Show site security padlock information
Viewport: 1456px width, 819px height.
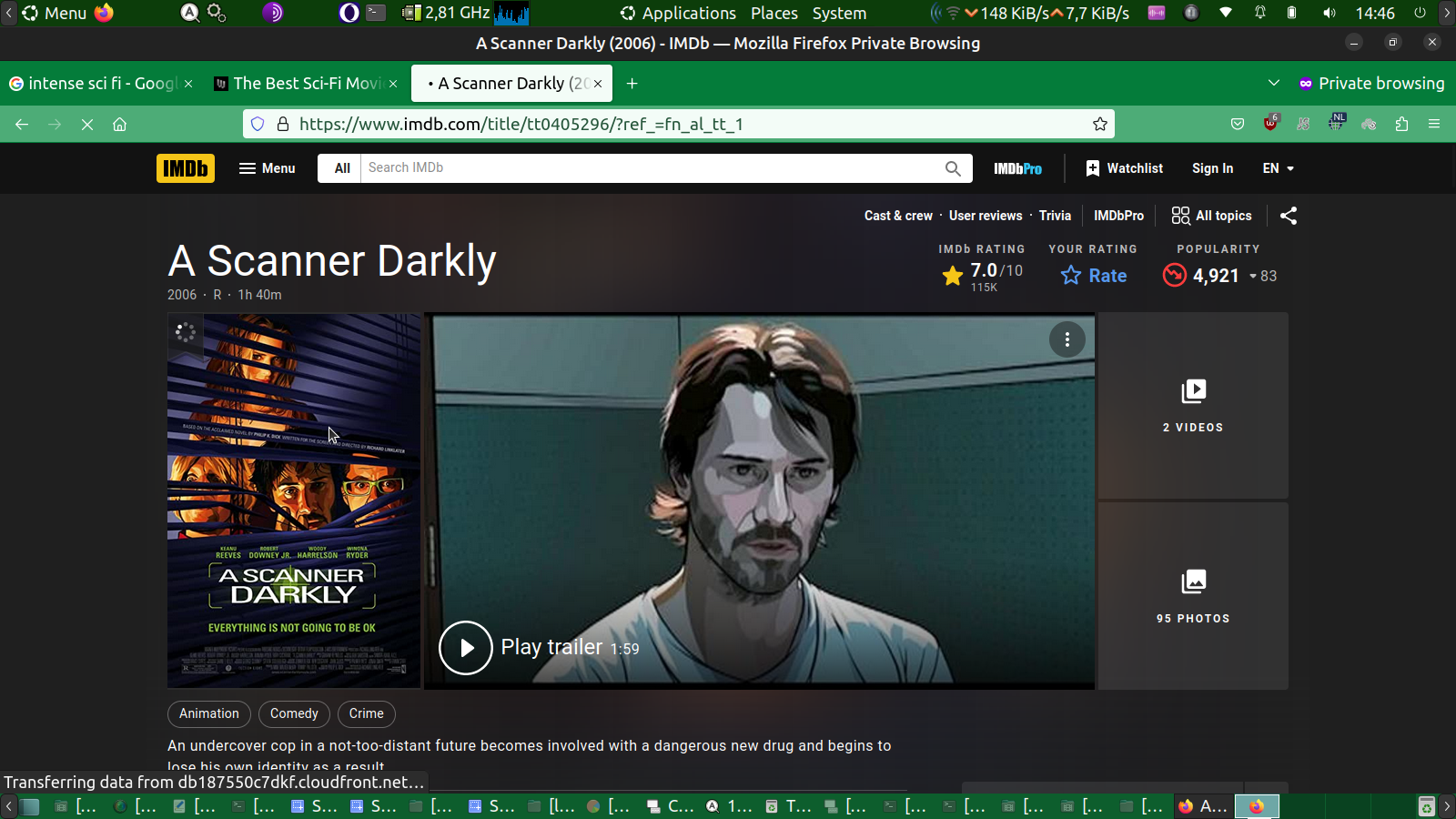pyautogui.click(x=283, y=125)
